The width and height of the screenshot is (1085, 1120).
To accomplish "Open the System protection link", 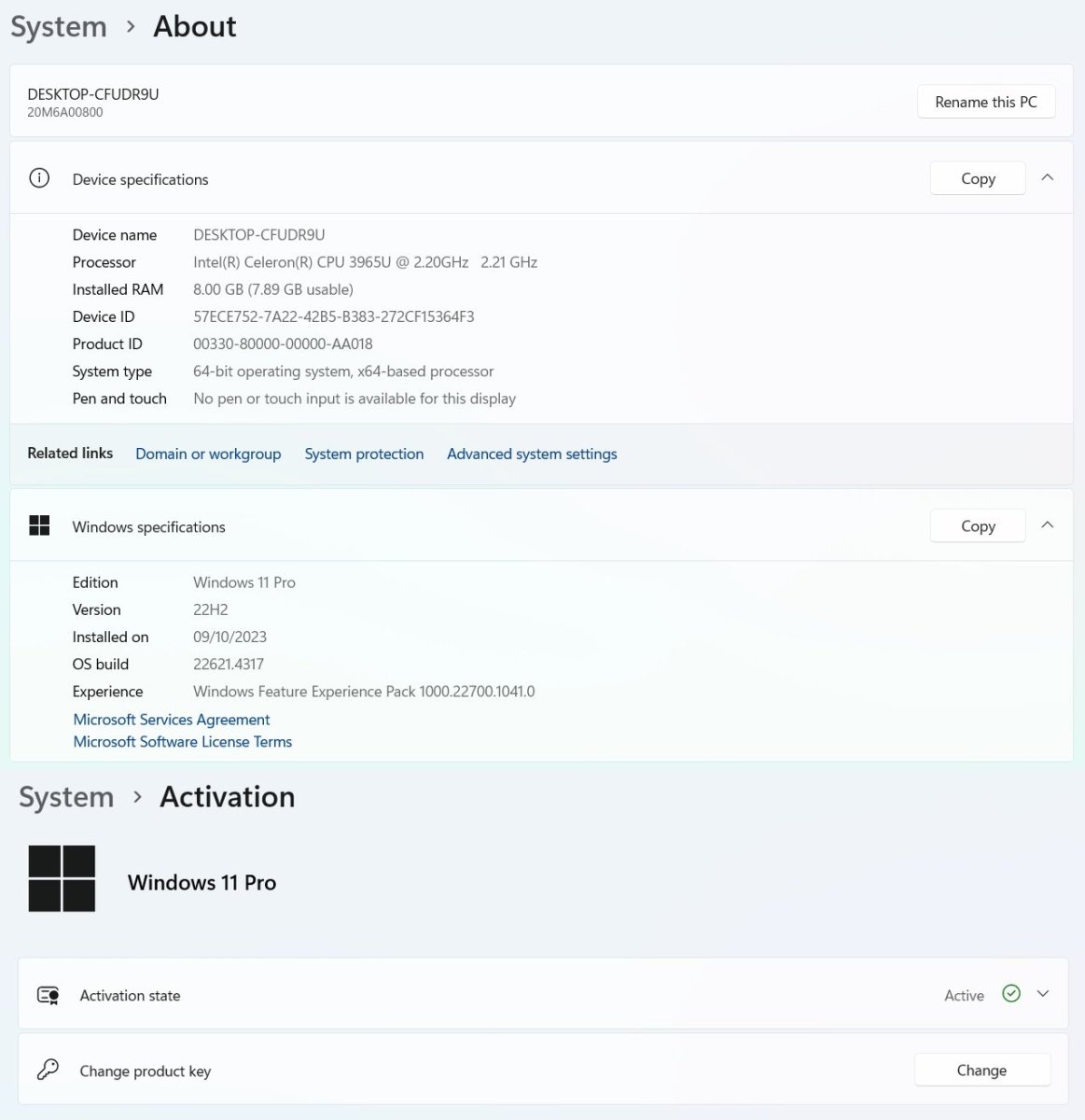I will click(364, 454).
